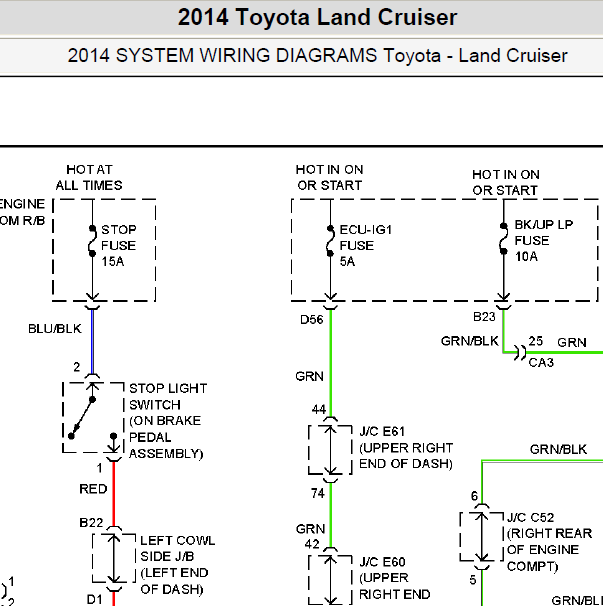Viewport: 603px width, 606px height.
Task: Click the GRN label right of pin 25
Action: click(x=572, y=342)
